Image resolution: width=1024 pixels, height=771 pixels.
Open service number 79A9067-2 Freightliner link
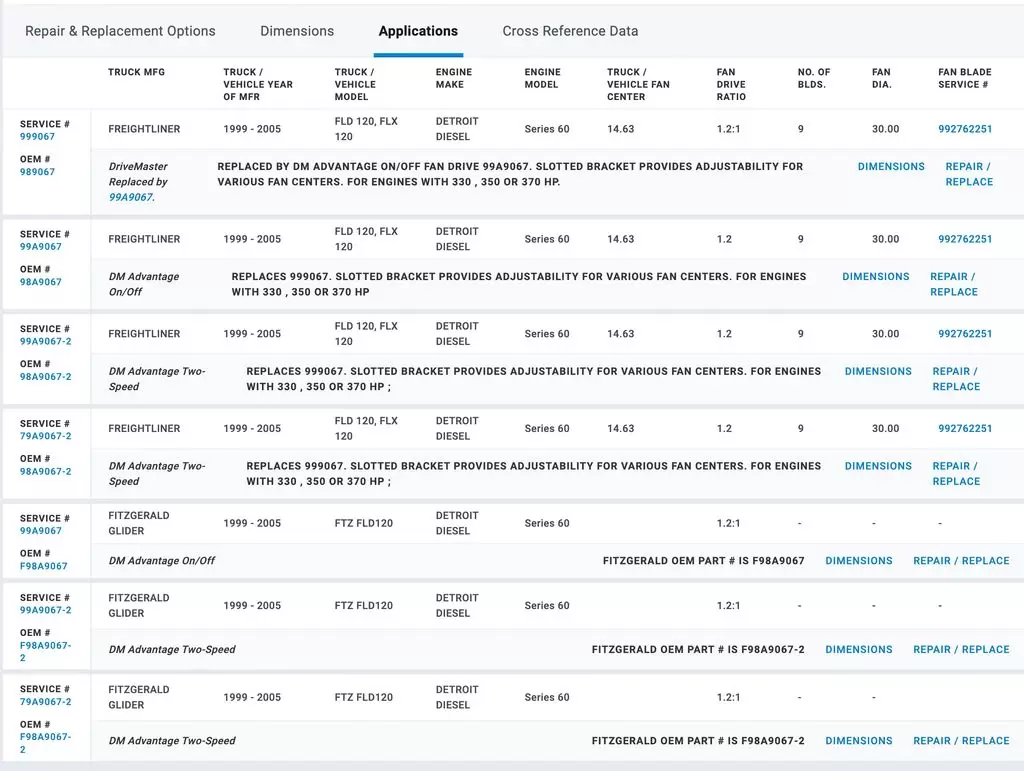click(46, 436)
